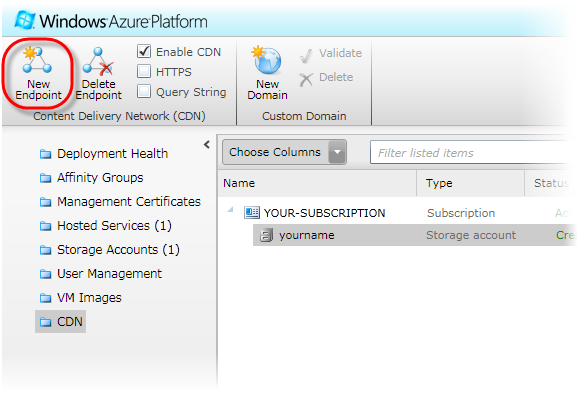
Task: Click the Filter listed items field
Action: 472,153
